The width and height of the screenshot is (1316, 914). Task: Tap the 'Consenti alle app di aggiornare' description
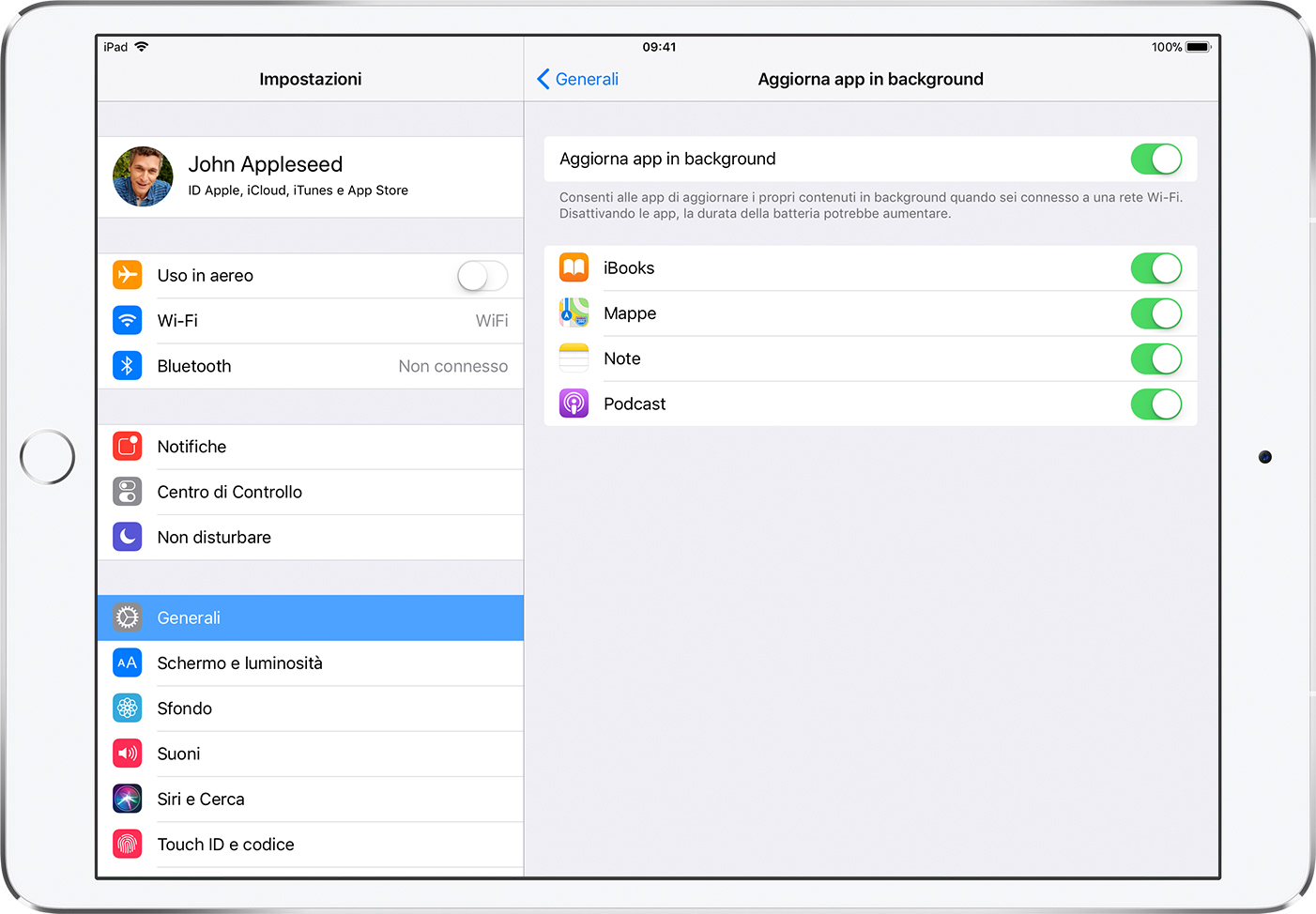tap(871, 206)
